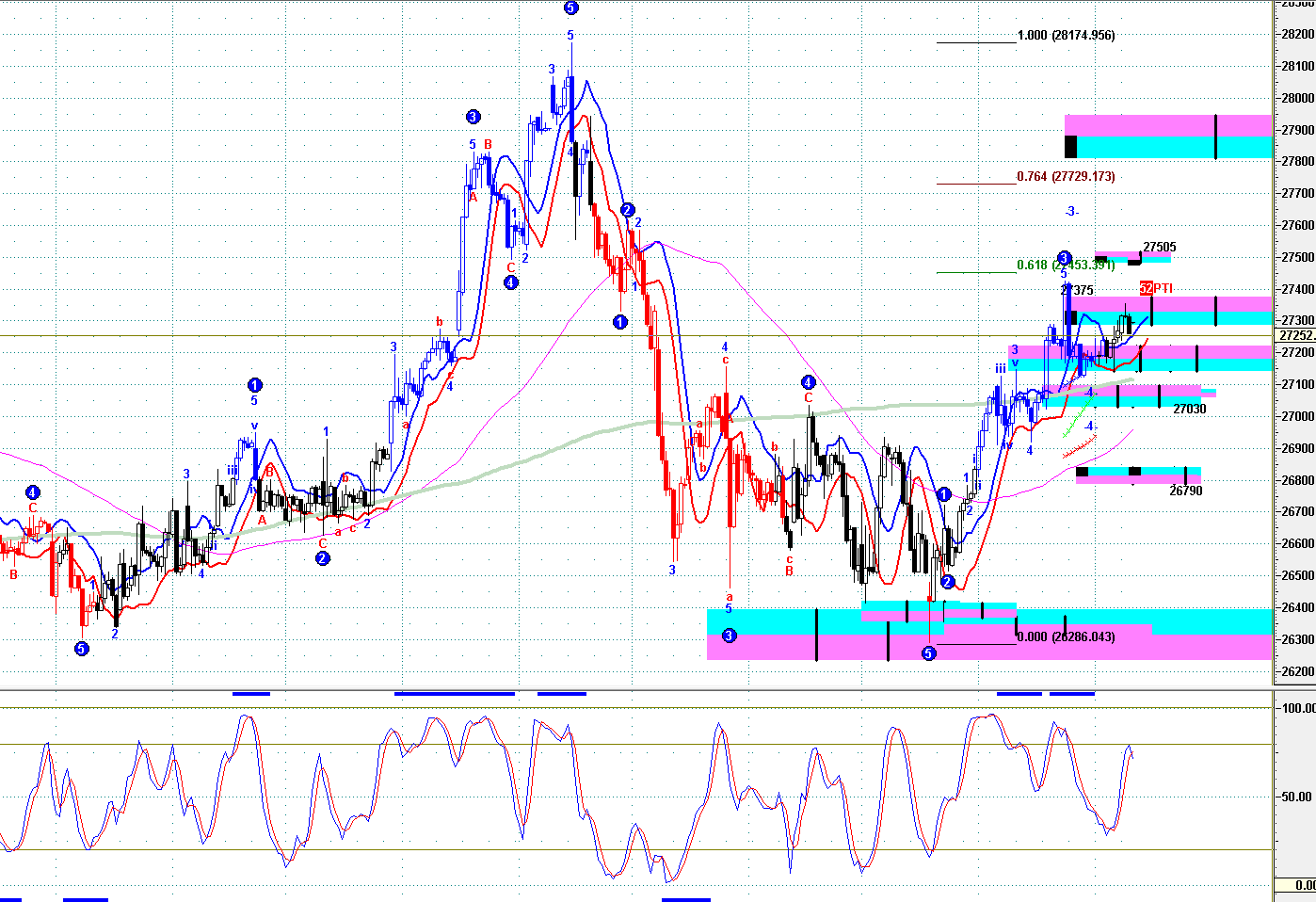
Task: Select the "0.764 (27729.173)" retracement label
Action: click(1066, 177)
